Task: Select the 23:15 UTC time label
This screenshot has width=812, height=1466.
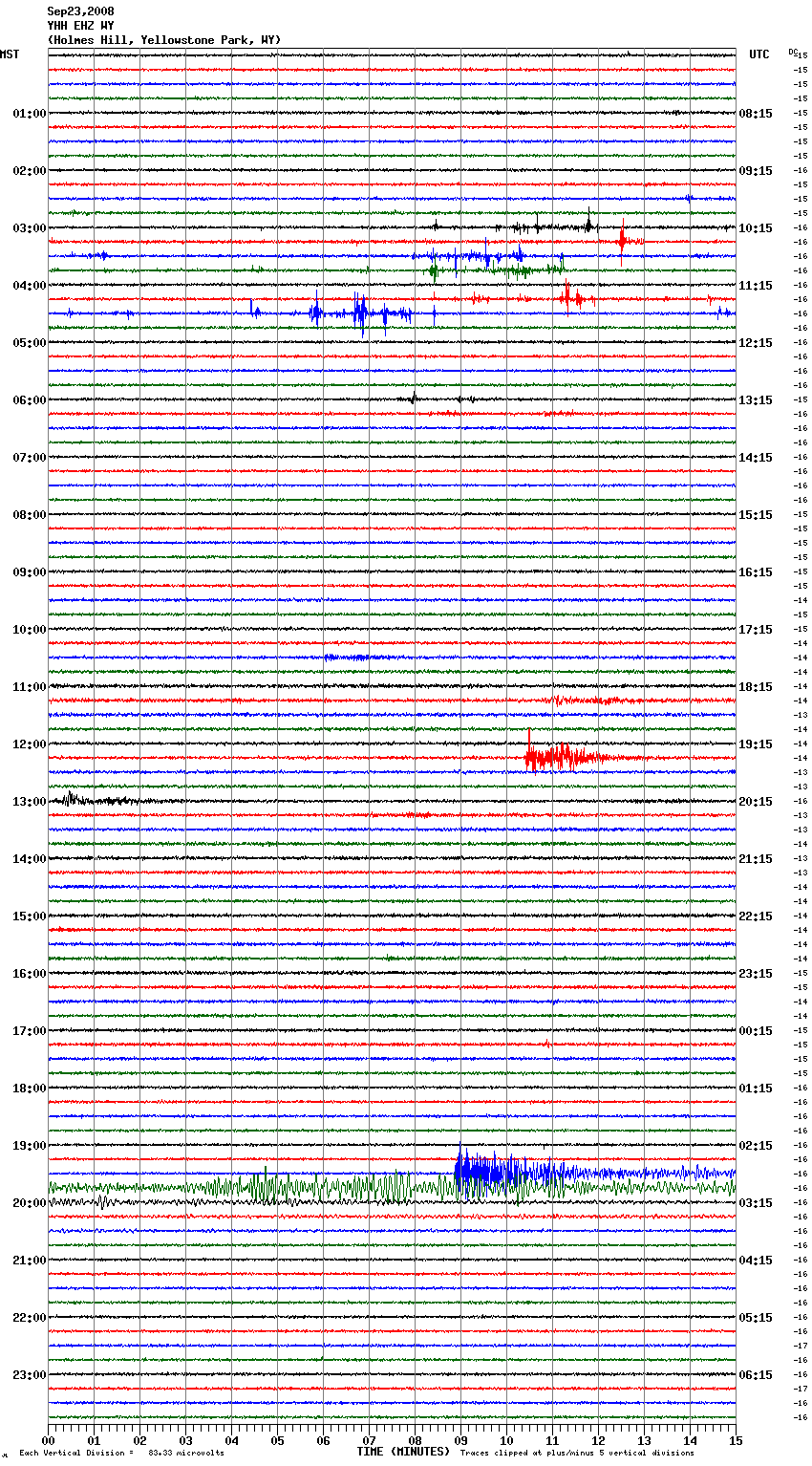Action: tap(756, 974)
